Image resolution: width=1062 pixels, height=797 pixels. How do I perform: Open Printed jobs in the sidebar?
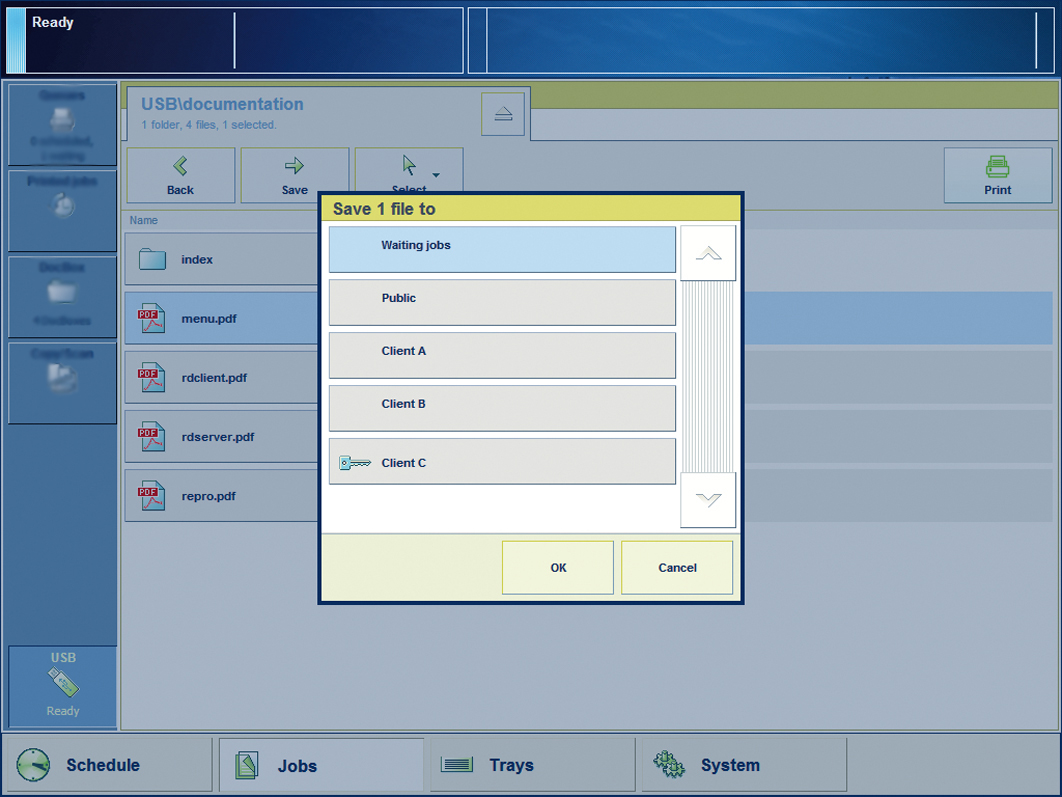point(63,210)
